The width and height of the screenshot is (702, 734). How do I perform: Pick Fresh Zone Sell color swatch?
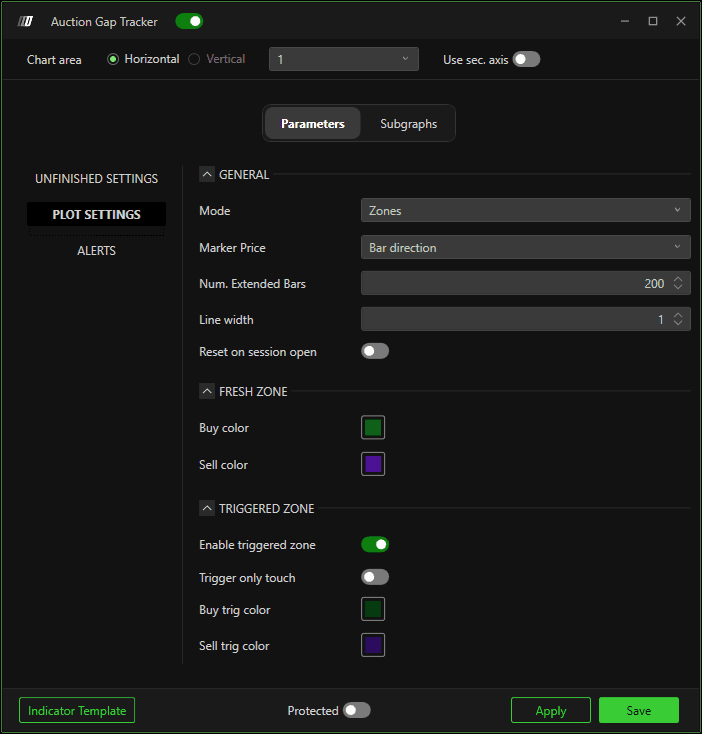pos(373,464)
